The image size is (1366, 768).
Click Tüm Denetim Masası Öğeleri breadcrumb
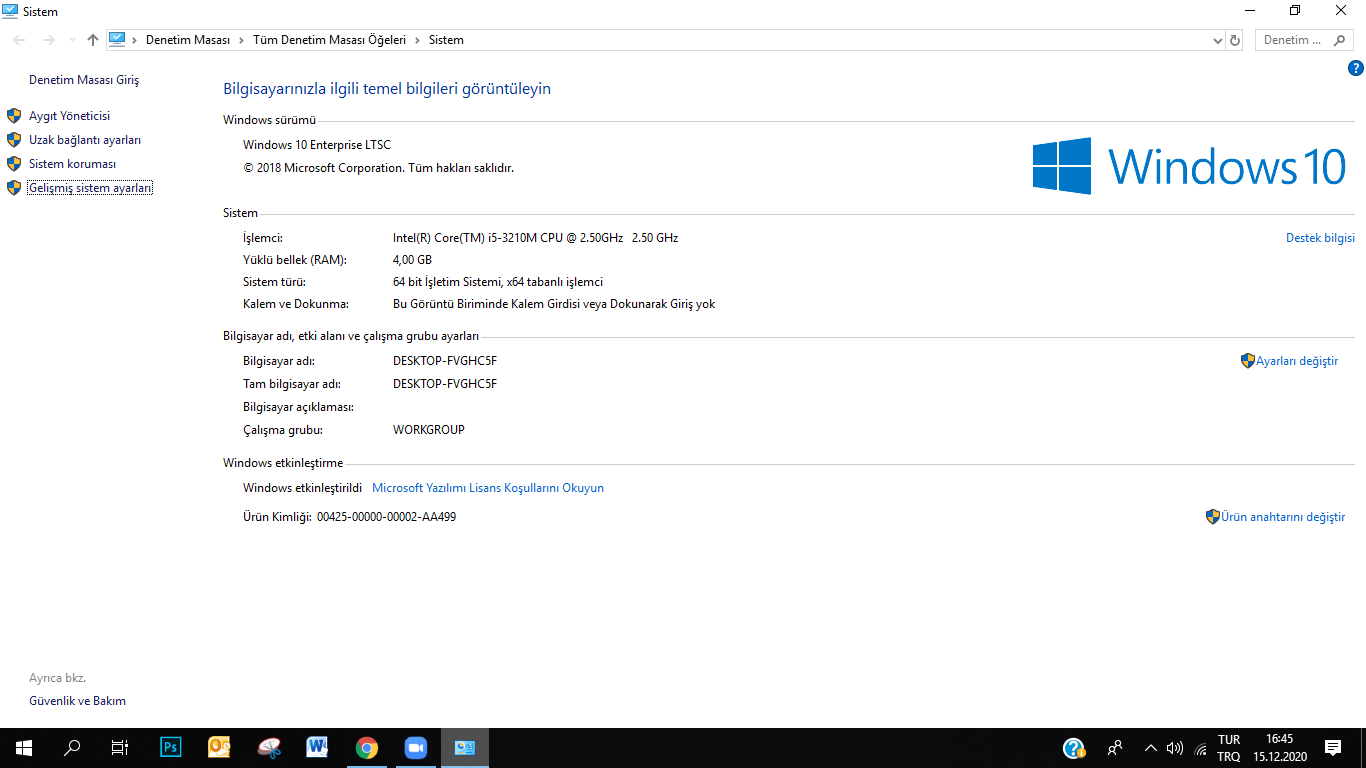click(329, 40)
